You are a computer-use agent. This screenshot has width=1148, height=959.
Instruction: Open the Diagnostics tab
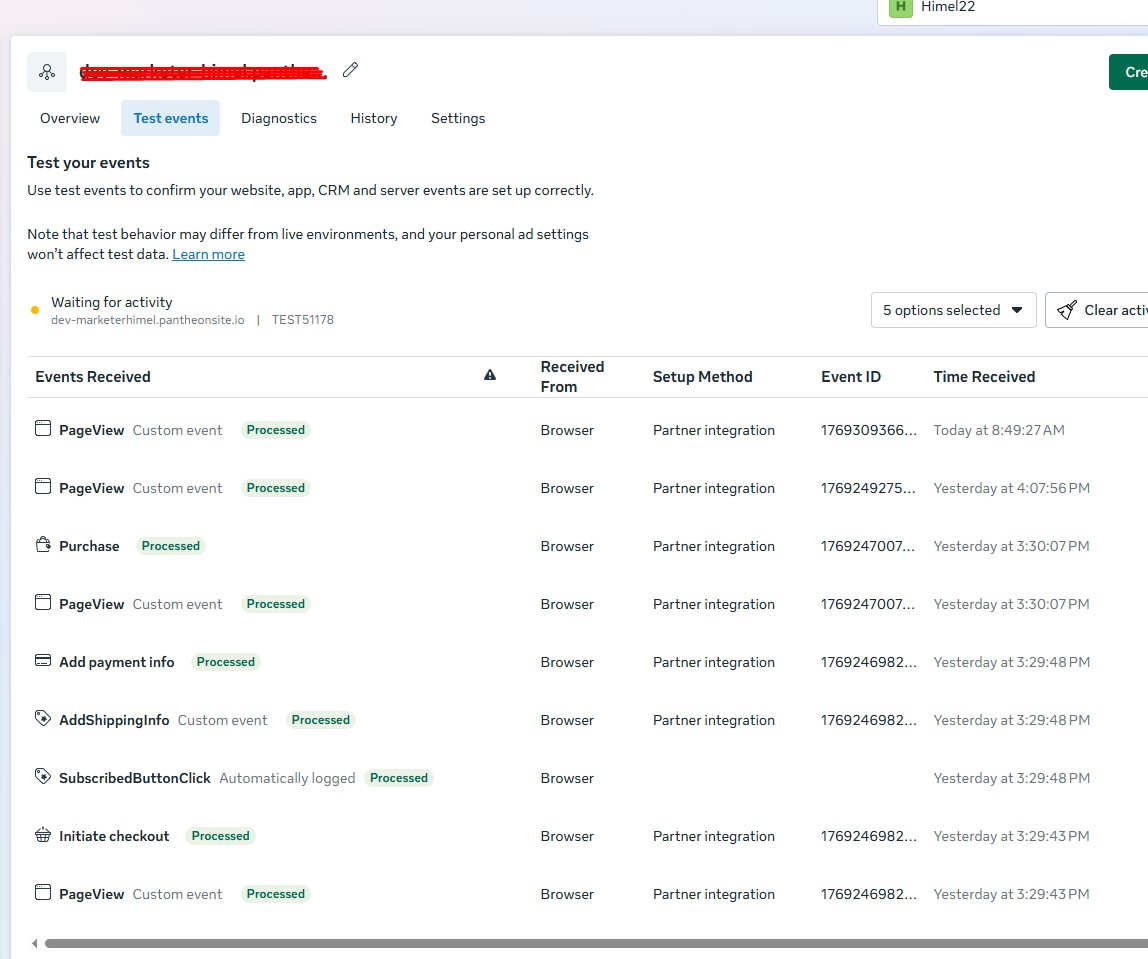pyautogui.click(x=278, y=118)
